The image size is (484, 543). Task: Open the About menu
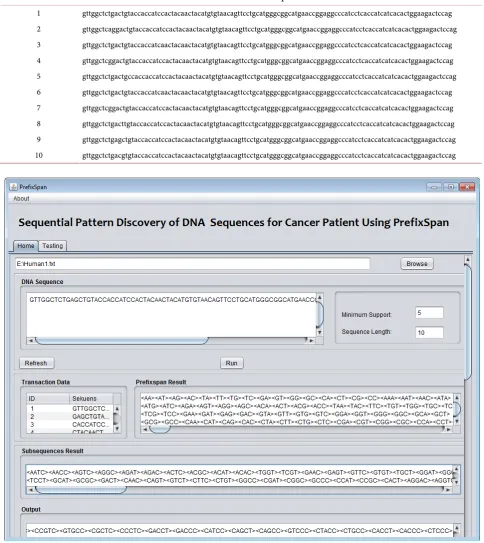(x=21, y=198)
